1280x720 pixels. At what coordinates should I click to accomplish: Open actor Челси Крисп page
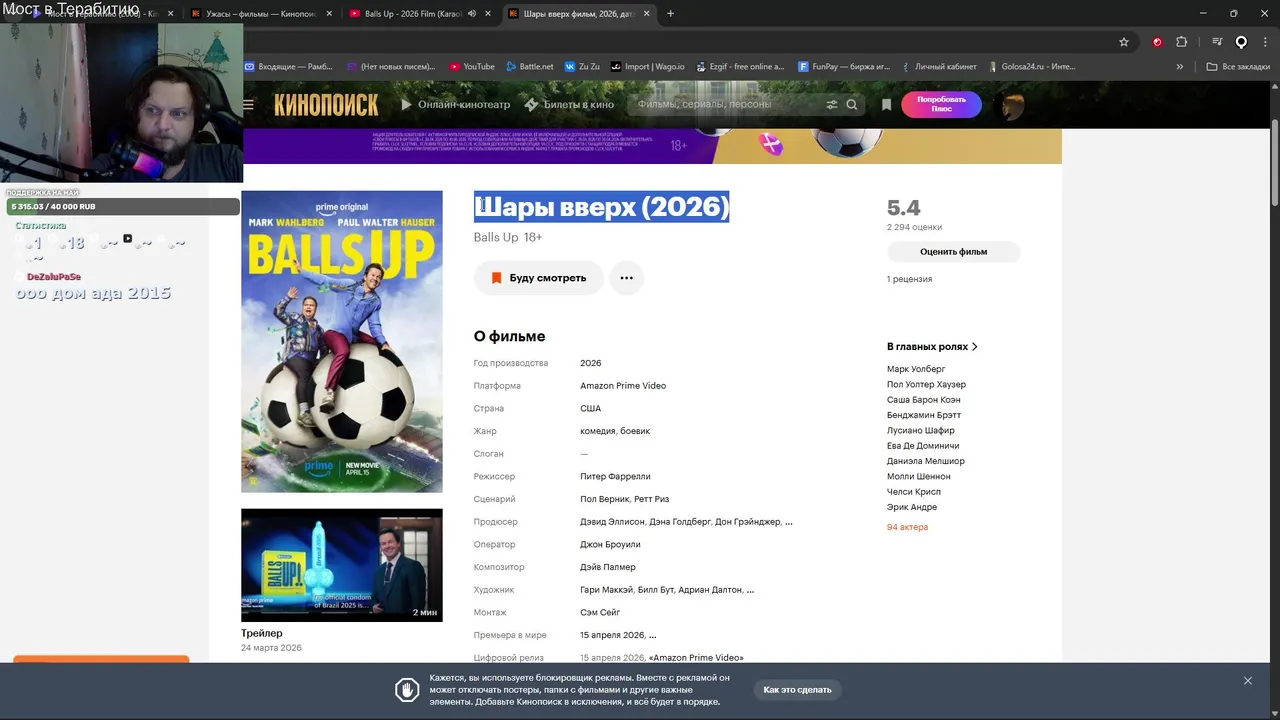tap(914, 492)
